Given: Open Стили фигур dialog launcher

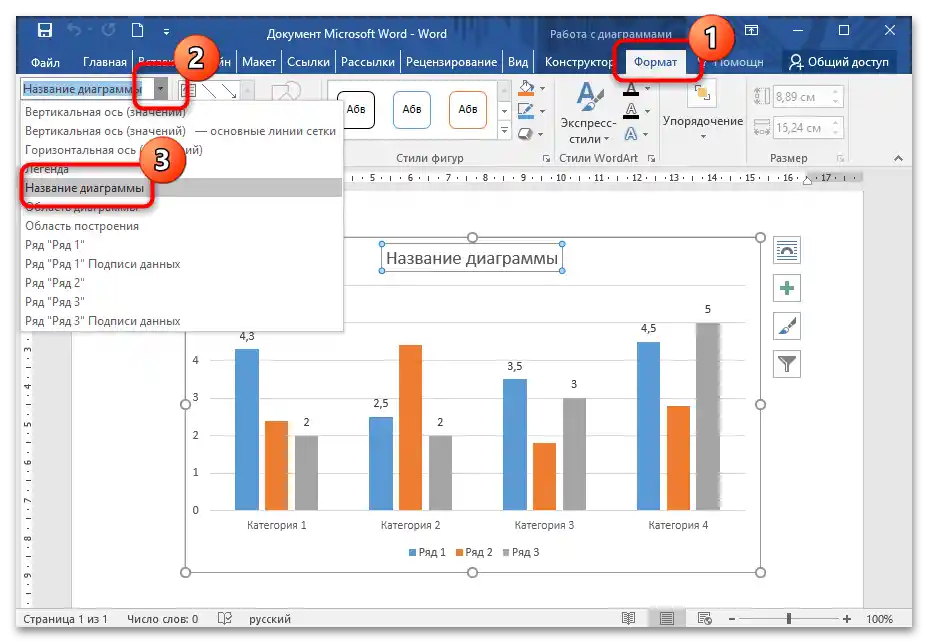Looking at the screenshot, I should [546, 158].
